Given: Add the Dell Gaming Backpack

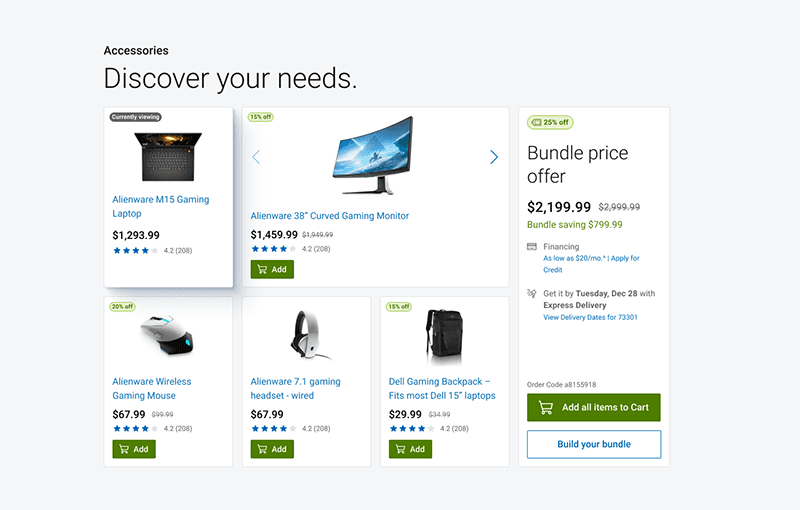Looking at the screenshot, I should point(410,449).
